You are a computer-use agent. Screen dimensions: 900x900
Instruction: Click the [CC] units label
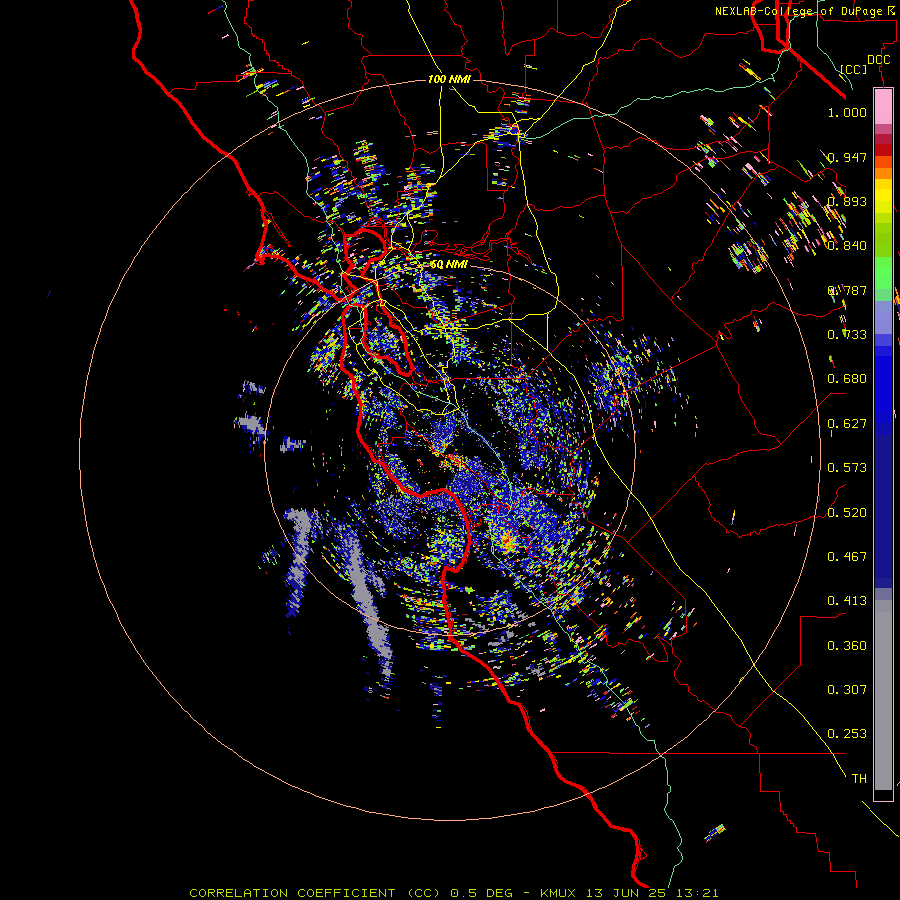click(x=854, y=69)
